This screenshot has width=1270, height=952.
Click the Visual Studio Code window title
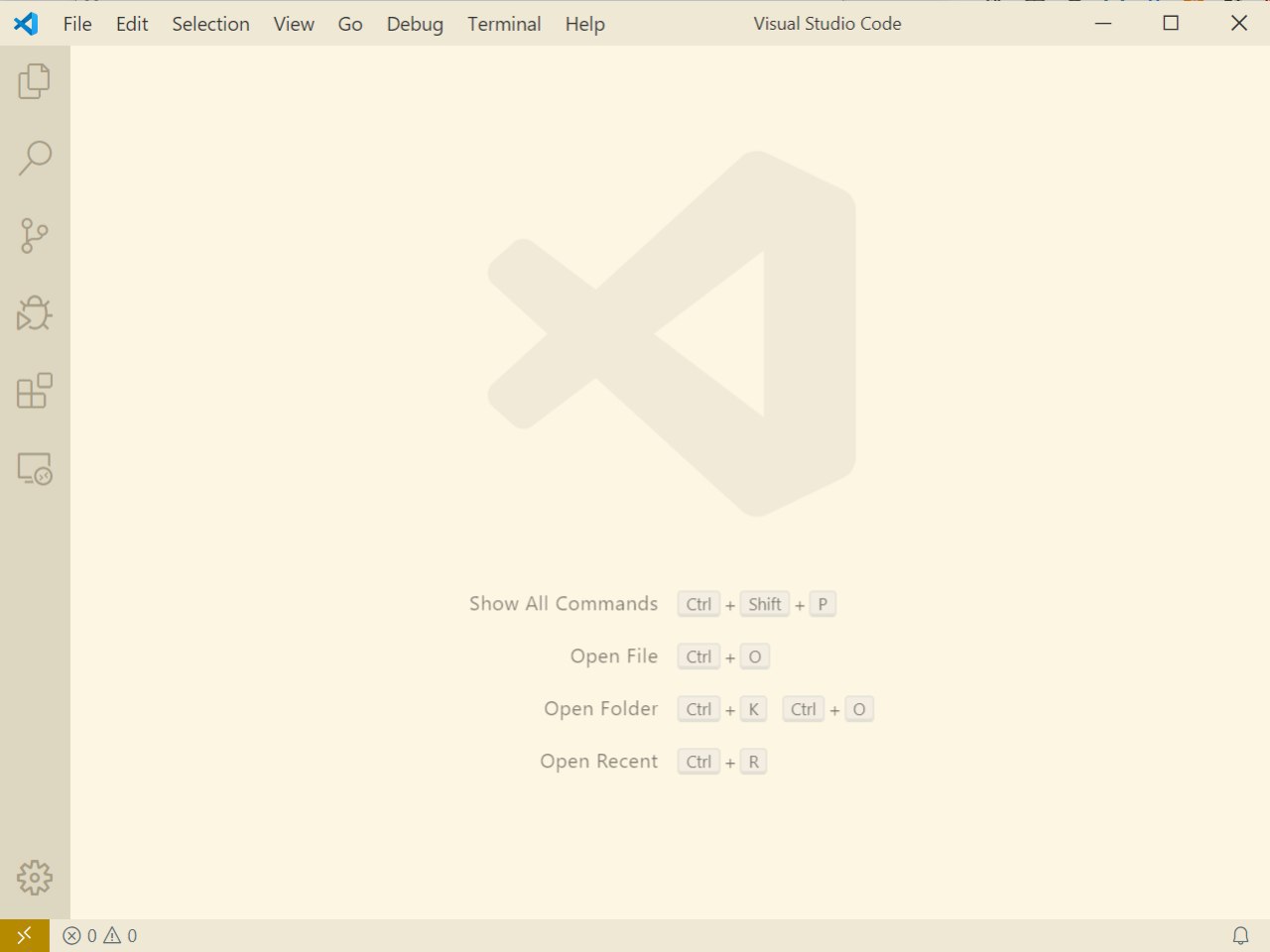(x=827, y=24)
